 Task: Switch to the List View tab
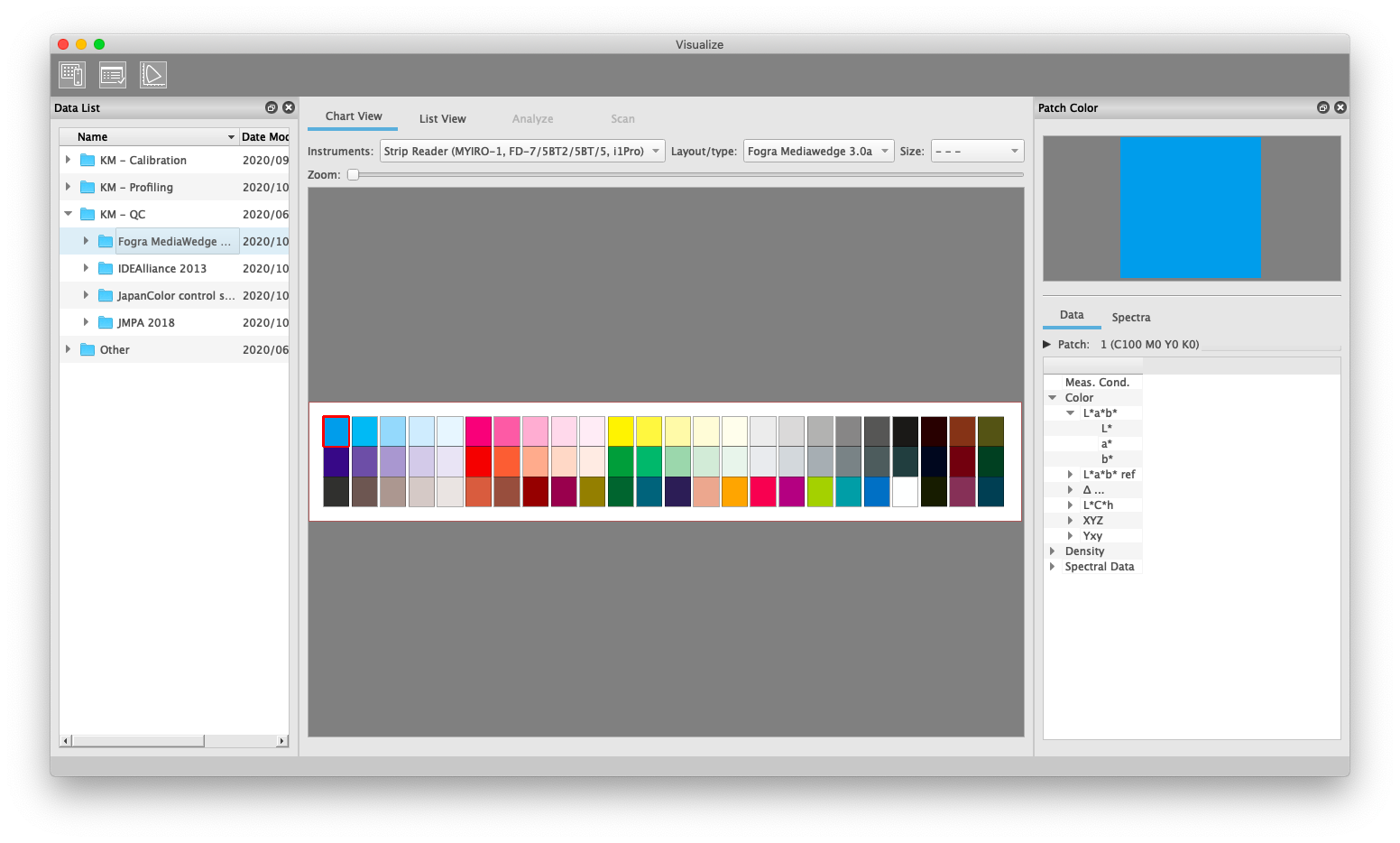(442, 119)
